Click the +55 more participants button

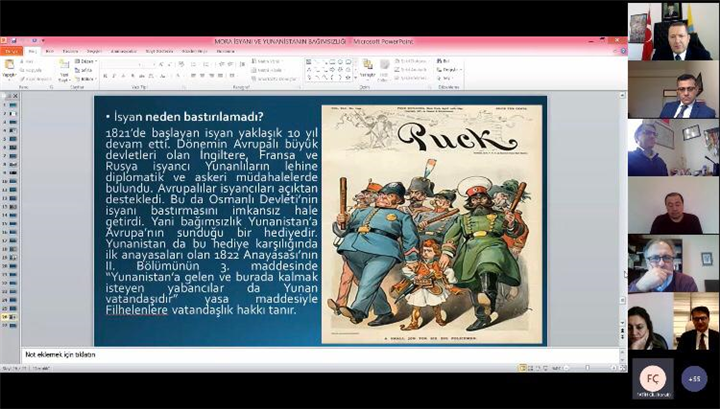point(694,379)
